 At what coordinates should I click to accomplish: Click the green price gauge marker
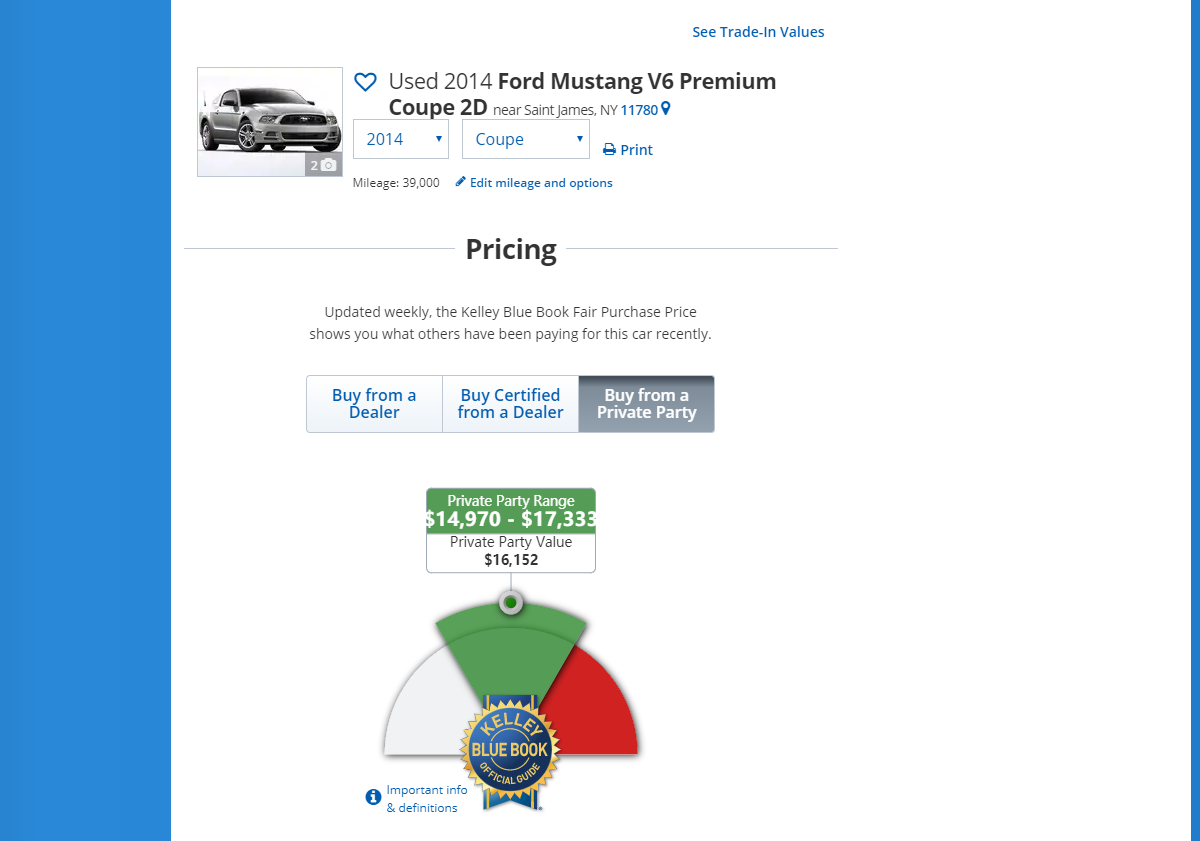(x=511, y=603)
